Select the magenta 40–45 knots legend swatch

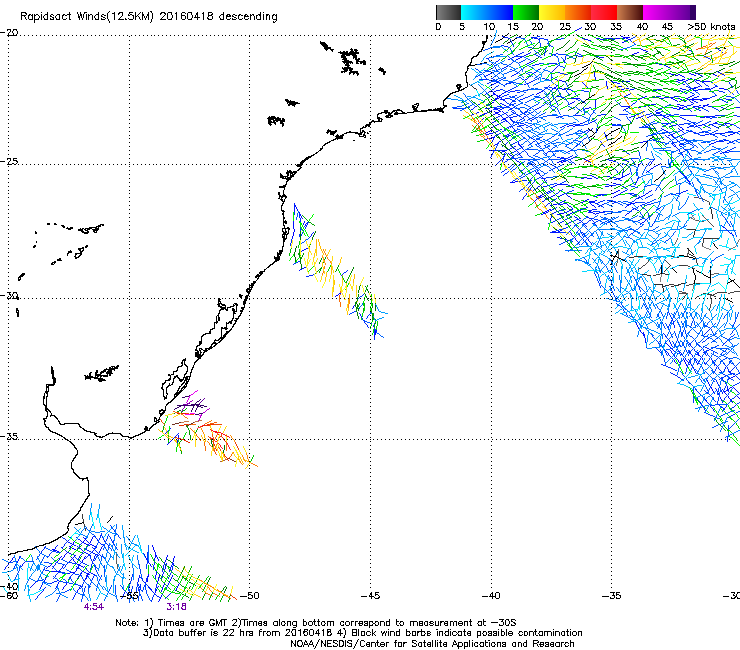656,12
